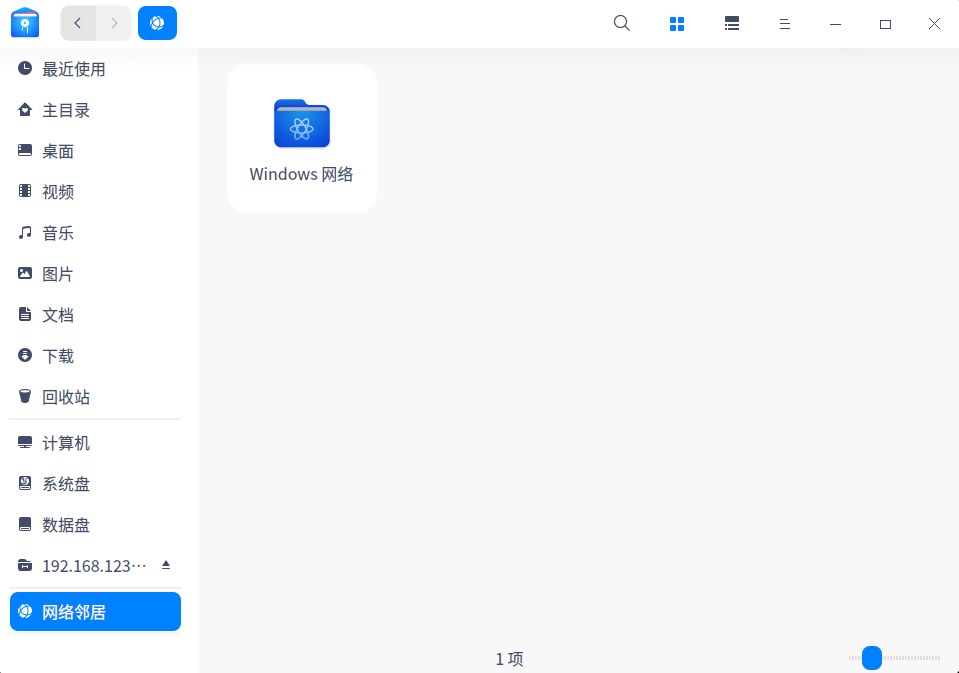
Task: Click the file manager app logo
Action: (x=25, y=23)
